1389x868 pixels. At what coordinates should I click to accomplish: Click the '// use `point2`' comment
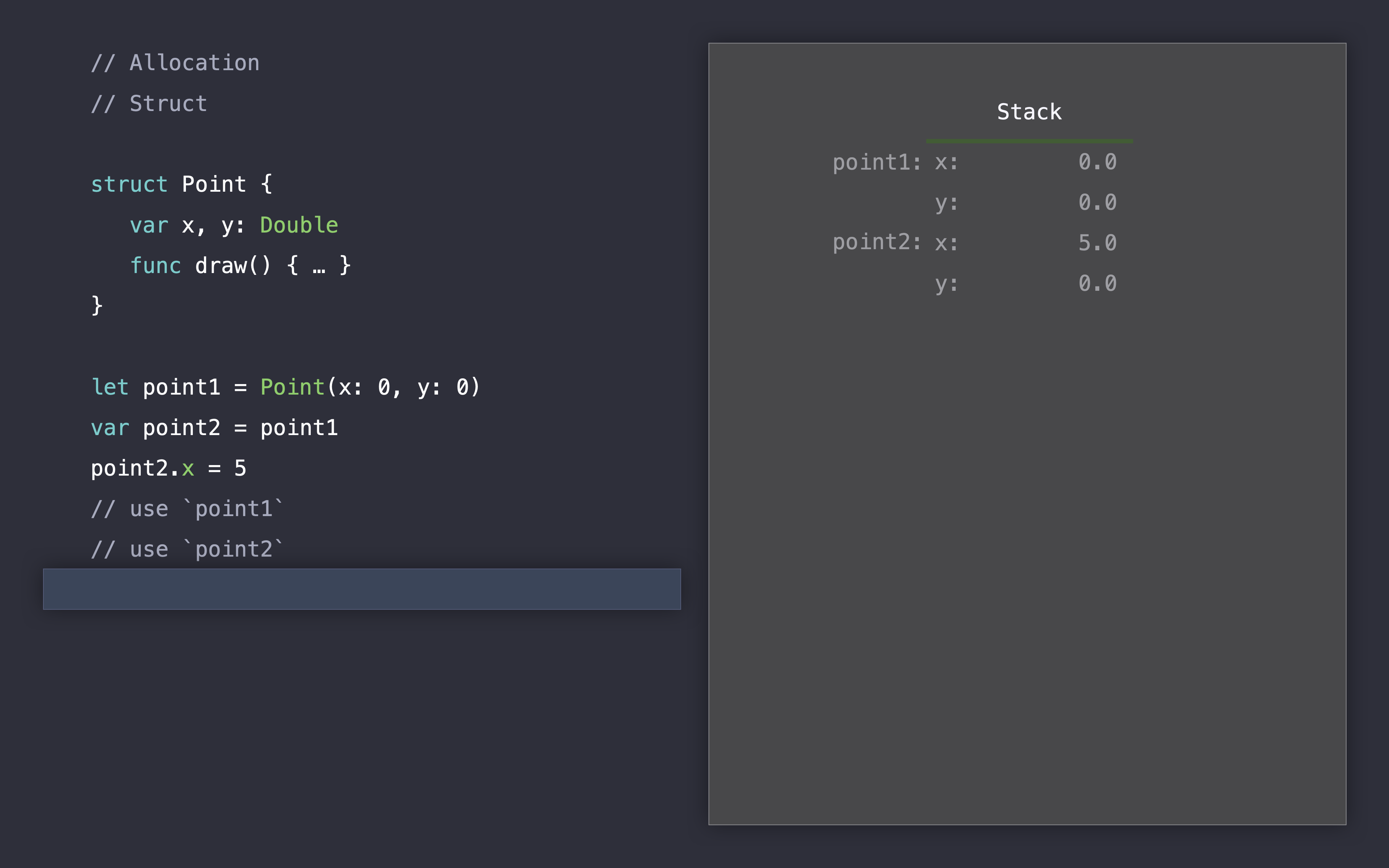coord(187,549)
